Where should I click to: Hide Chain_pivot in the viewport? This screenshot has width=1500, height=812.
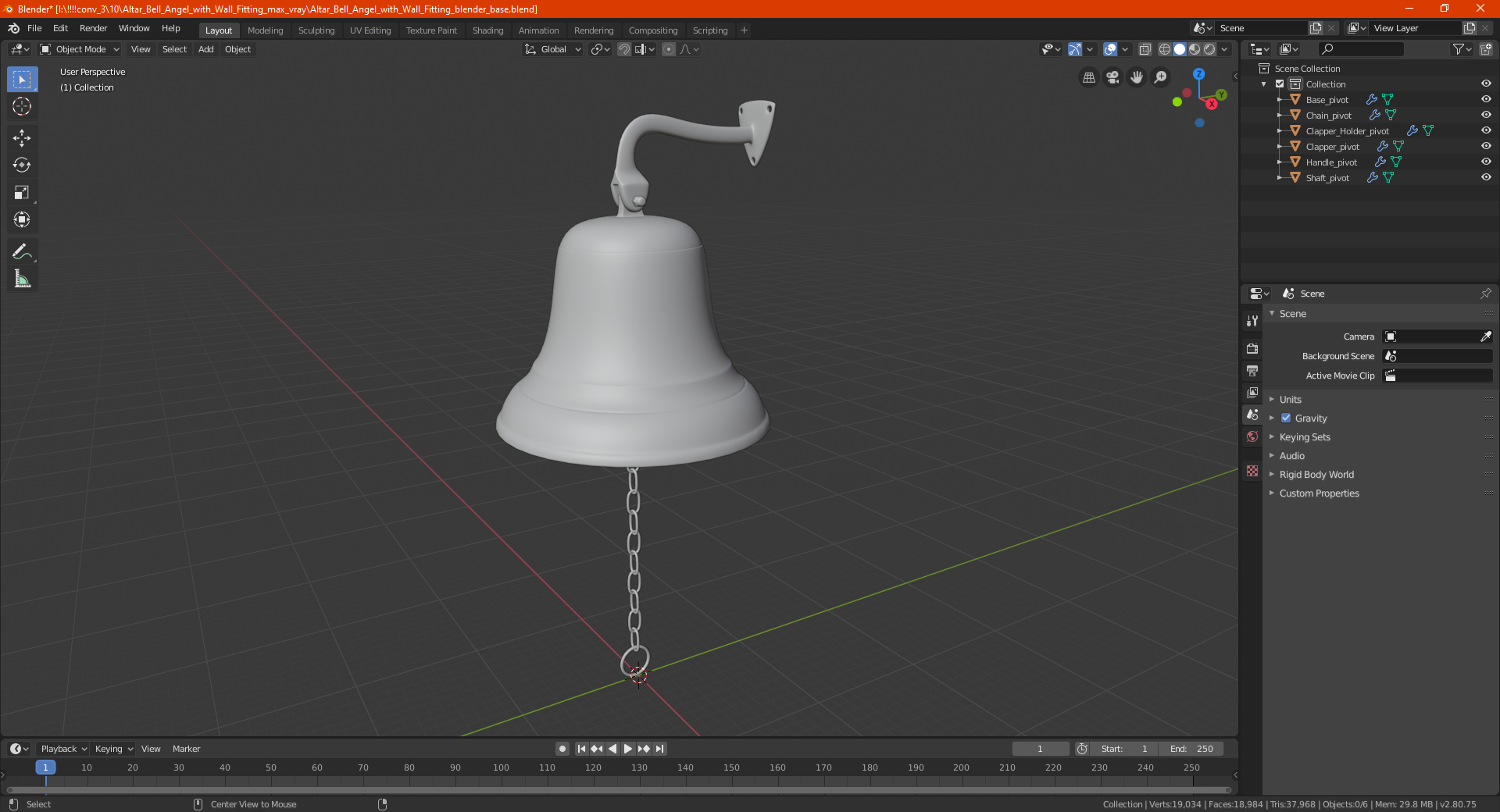pos(1486,116)
